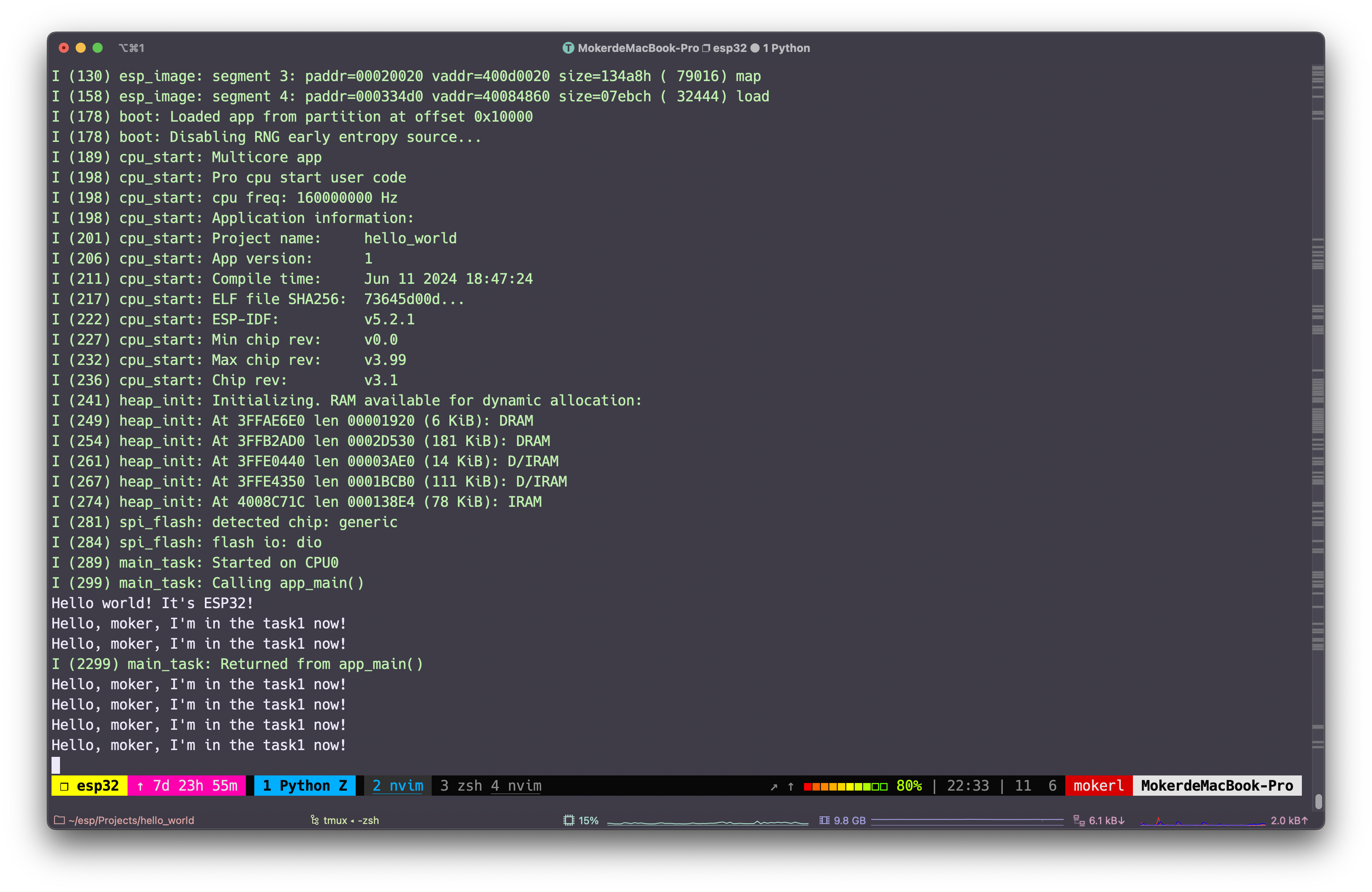This screenshot has height=892, width=1372.
Task: Click the 2.0 kB upload rate
Action: [1289, 820]
